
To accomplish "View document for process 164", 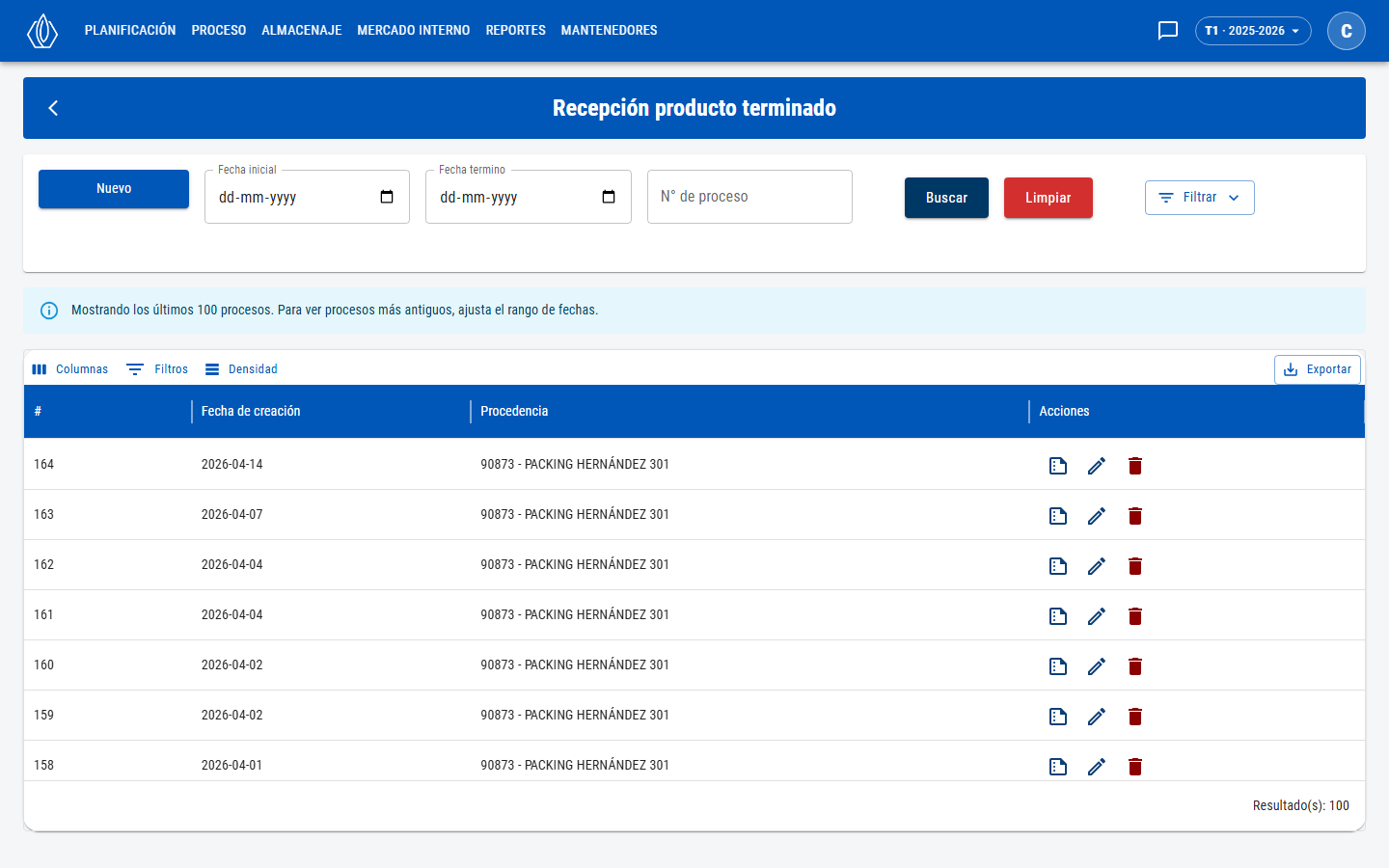I will click(x=1058, y=466).
